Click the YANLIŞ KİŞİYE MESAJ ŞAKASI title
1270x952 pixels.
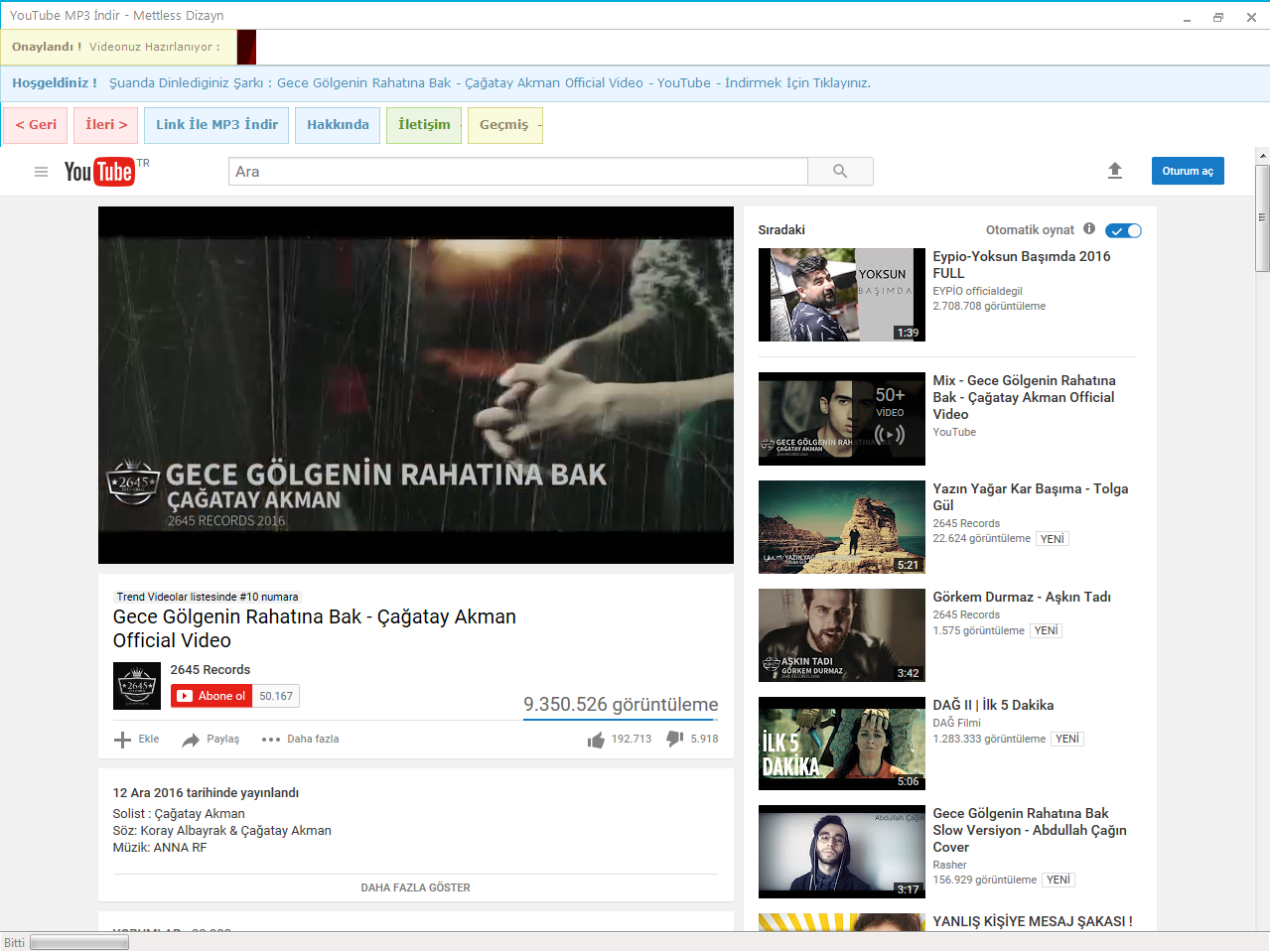[1033, 921]
